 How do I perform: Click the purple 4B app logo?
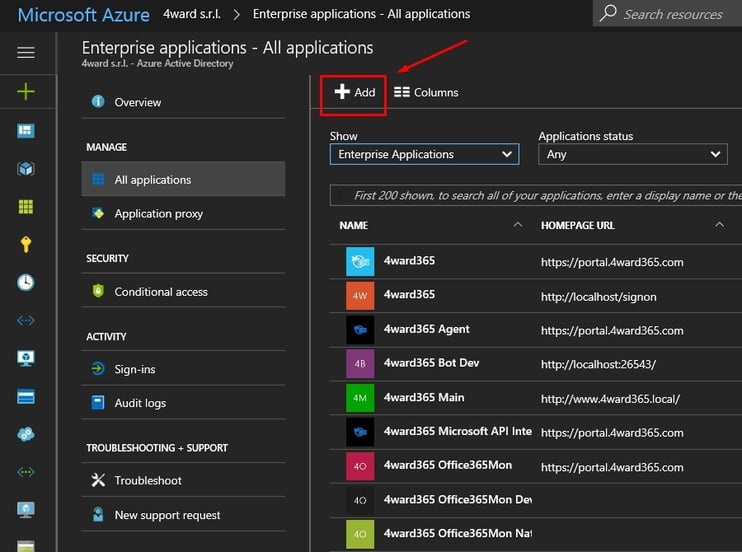coord(360,364)
